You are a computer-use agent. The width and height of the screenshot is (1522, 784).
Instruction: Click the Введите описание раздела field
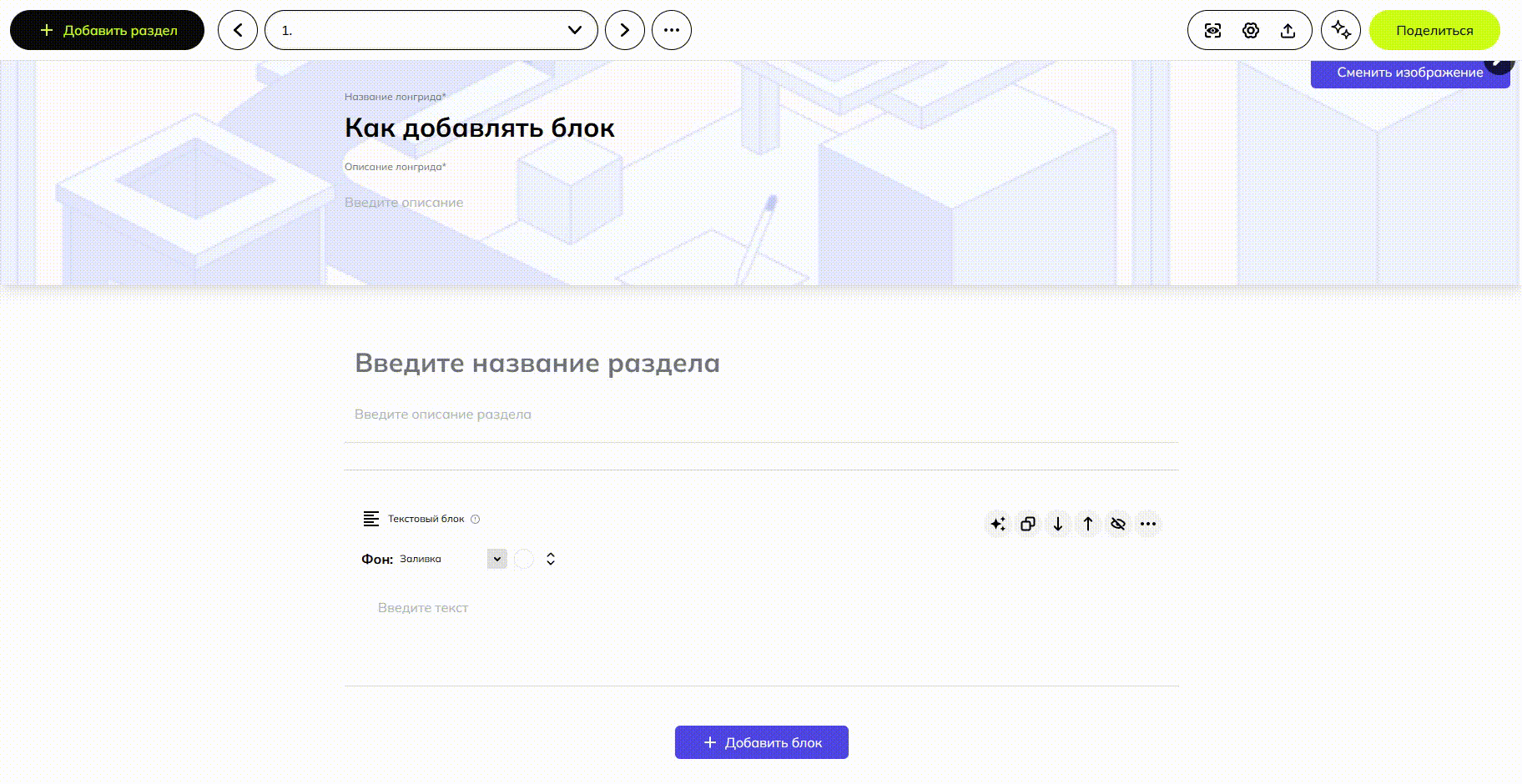click(443, 415)
